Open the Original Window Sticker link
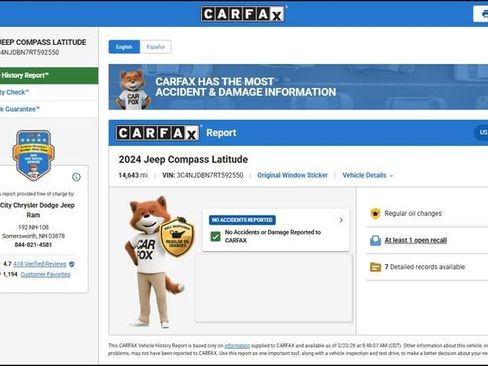This screenshot has width=488, height=366. (292, 175)
